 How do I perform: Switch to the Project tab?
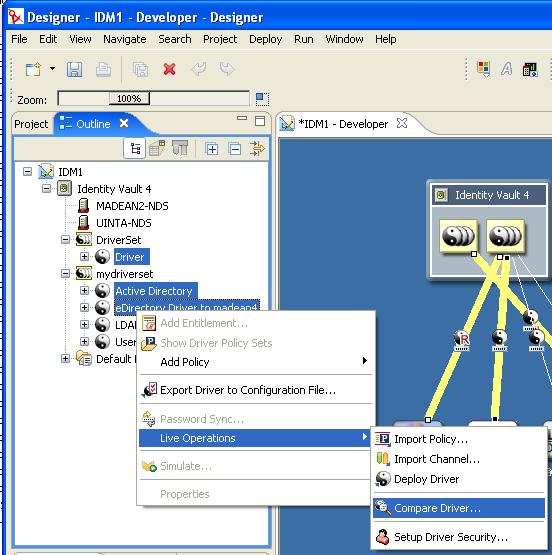coord(31,124)
